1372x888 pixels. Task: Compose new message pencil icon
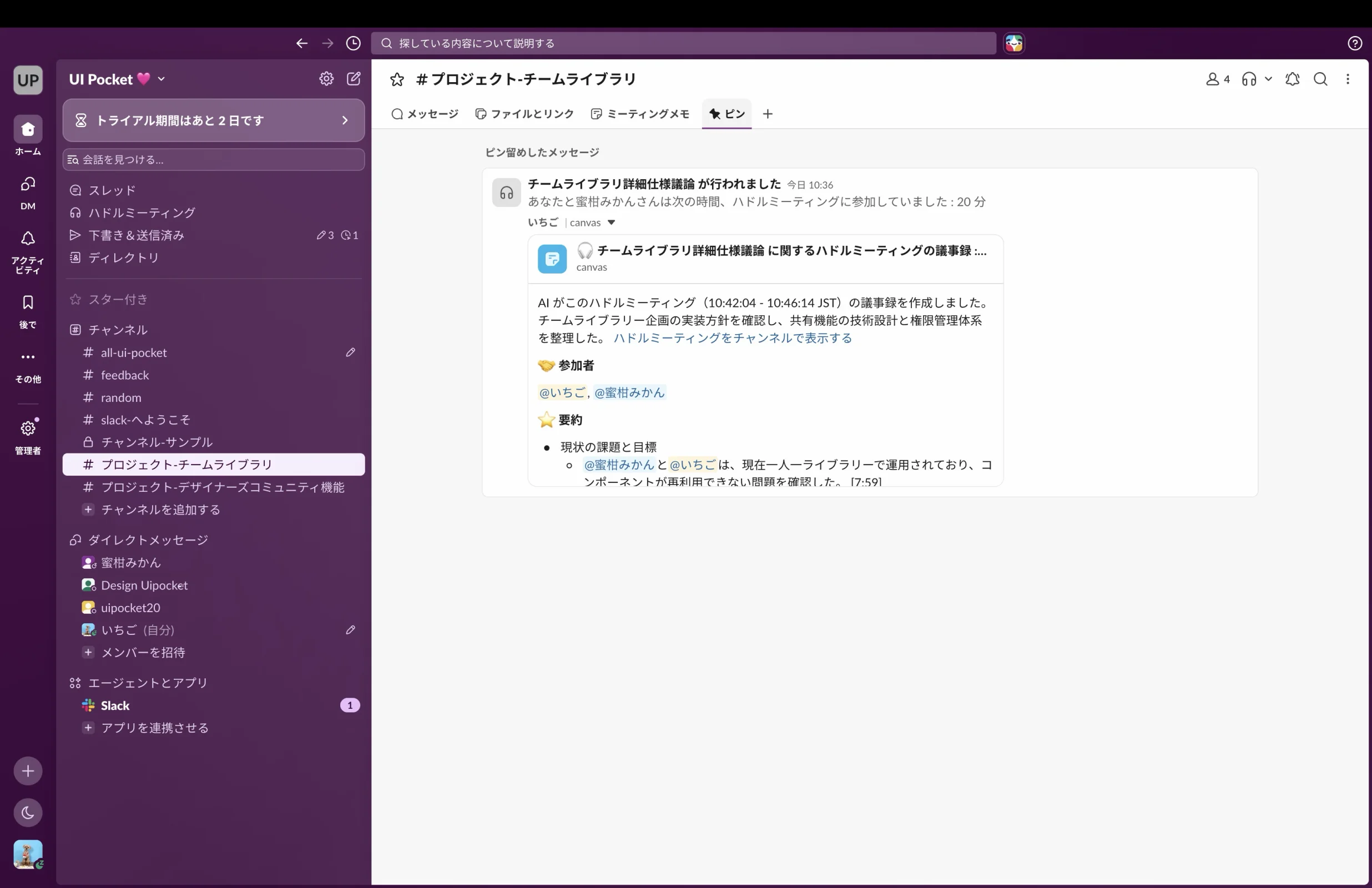coord(354,79)
